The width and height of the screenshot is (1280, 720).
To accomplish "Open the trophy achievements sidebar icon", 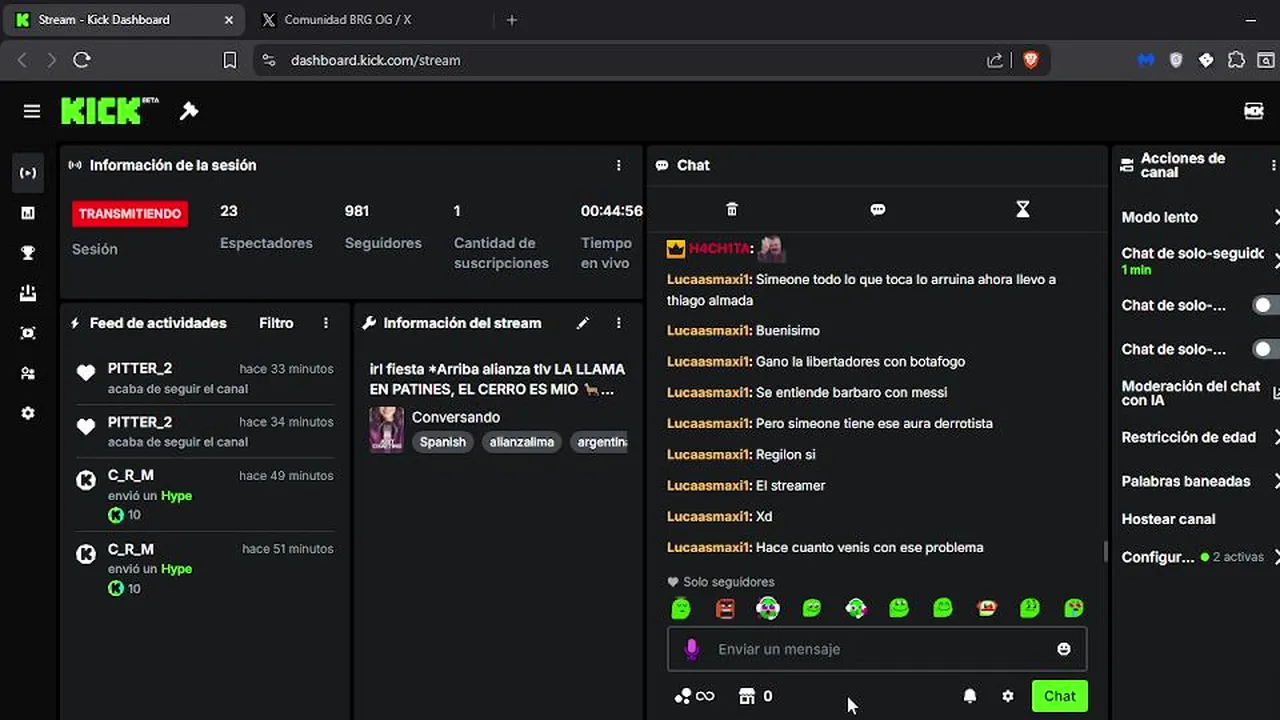I will (28, 253).
